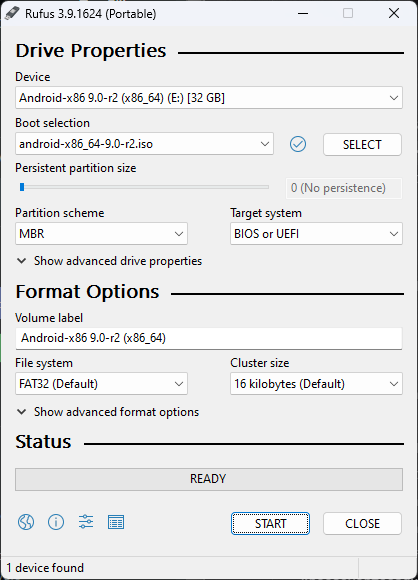Click the Rufus 3.9.1624 (Portable) title text
Image resolution: width=418 pixels, height=580 pixels.
91,14
